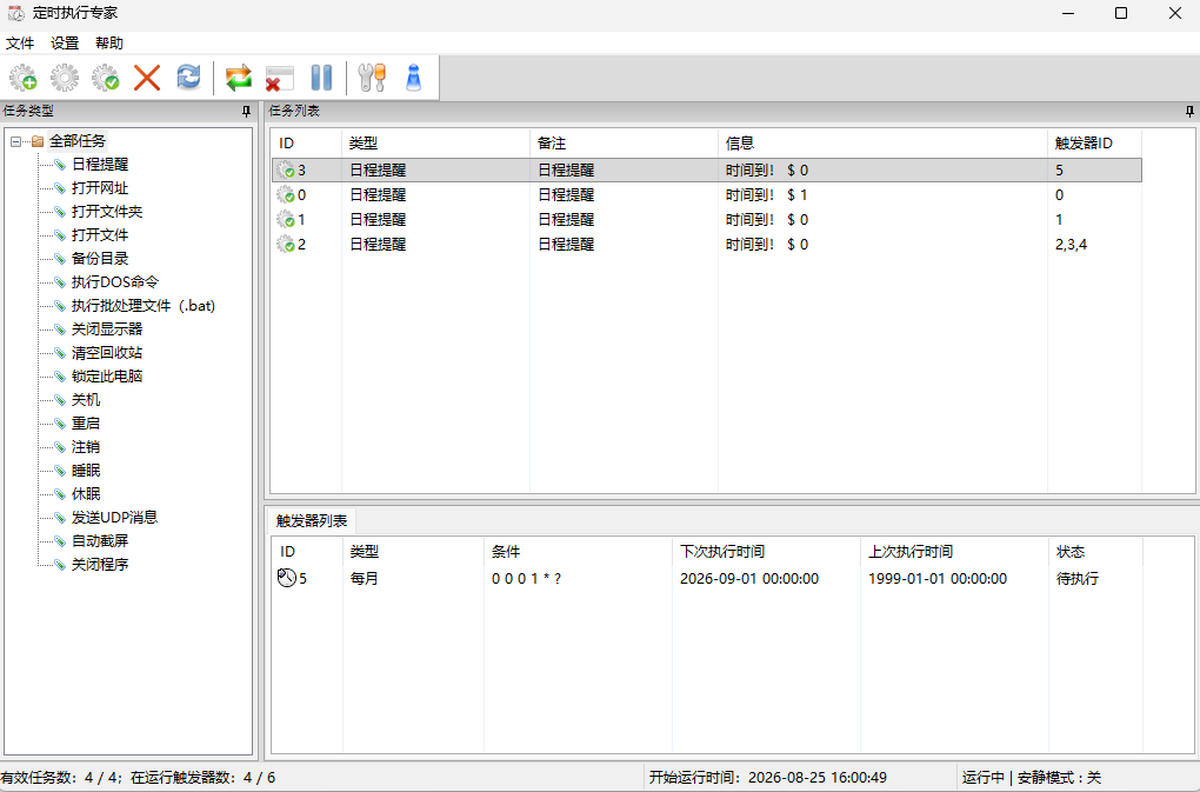
Task: Click the red X delete toolbar icon
Action: (x=147, y=78)
